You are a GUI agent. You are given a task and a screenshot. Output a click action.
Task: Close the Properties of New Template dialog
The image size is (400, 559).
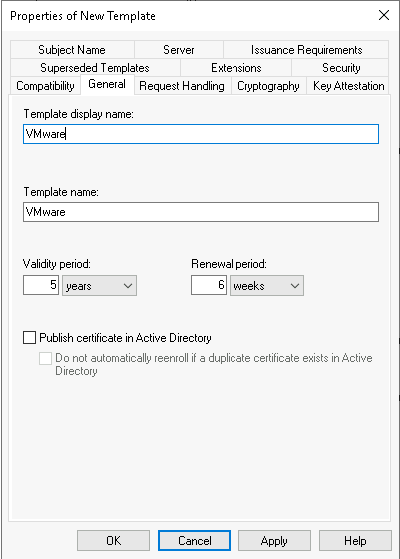pos(384,15)
